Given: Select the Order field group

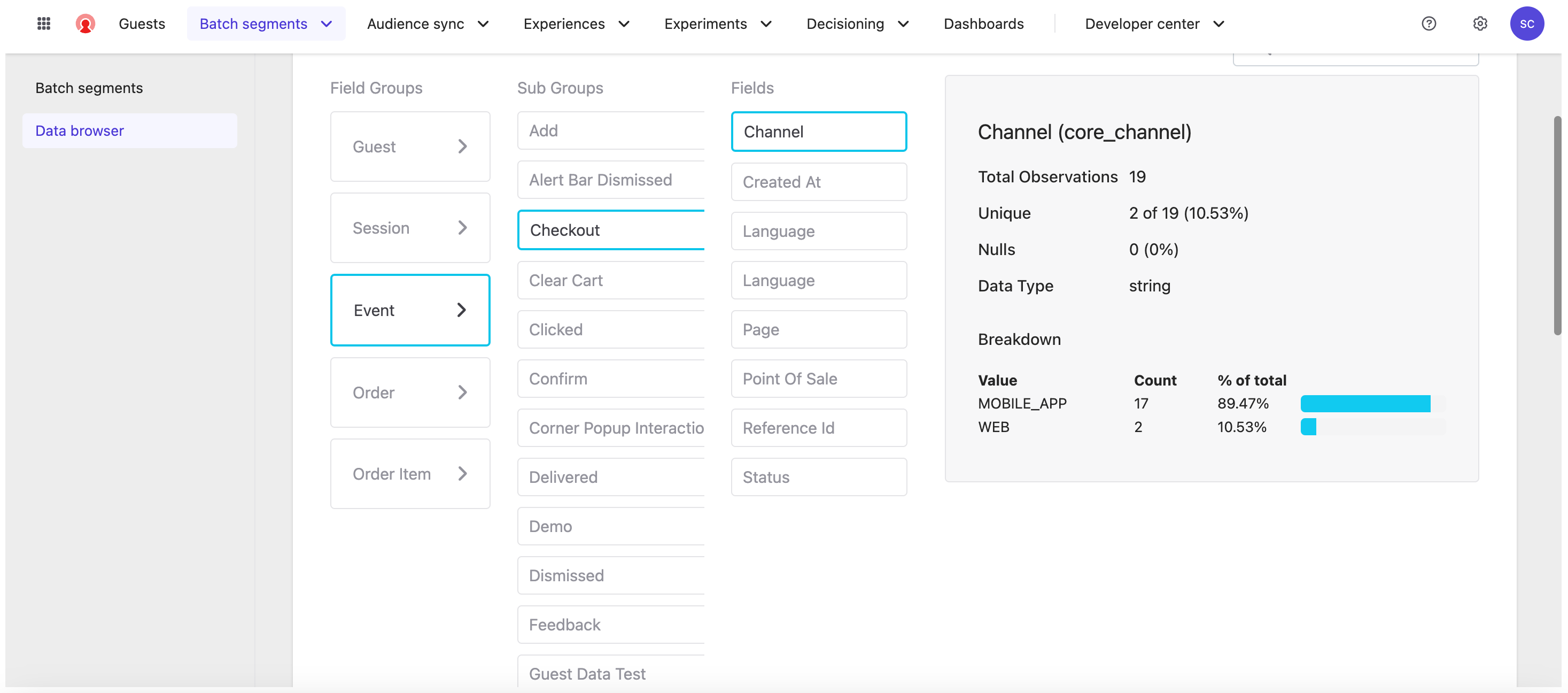Looking at the screenshot, I should tap(410, 393).
